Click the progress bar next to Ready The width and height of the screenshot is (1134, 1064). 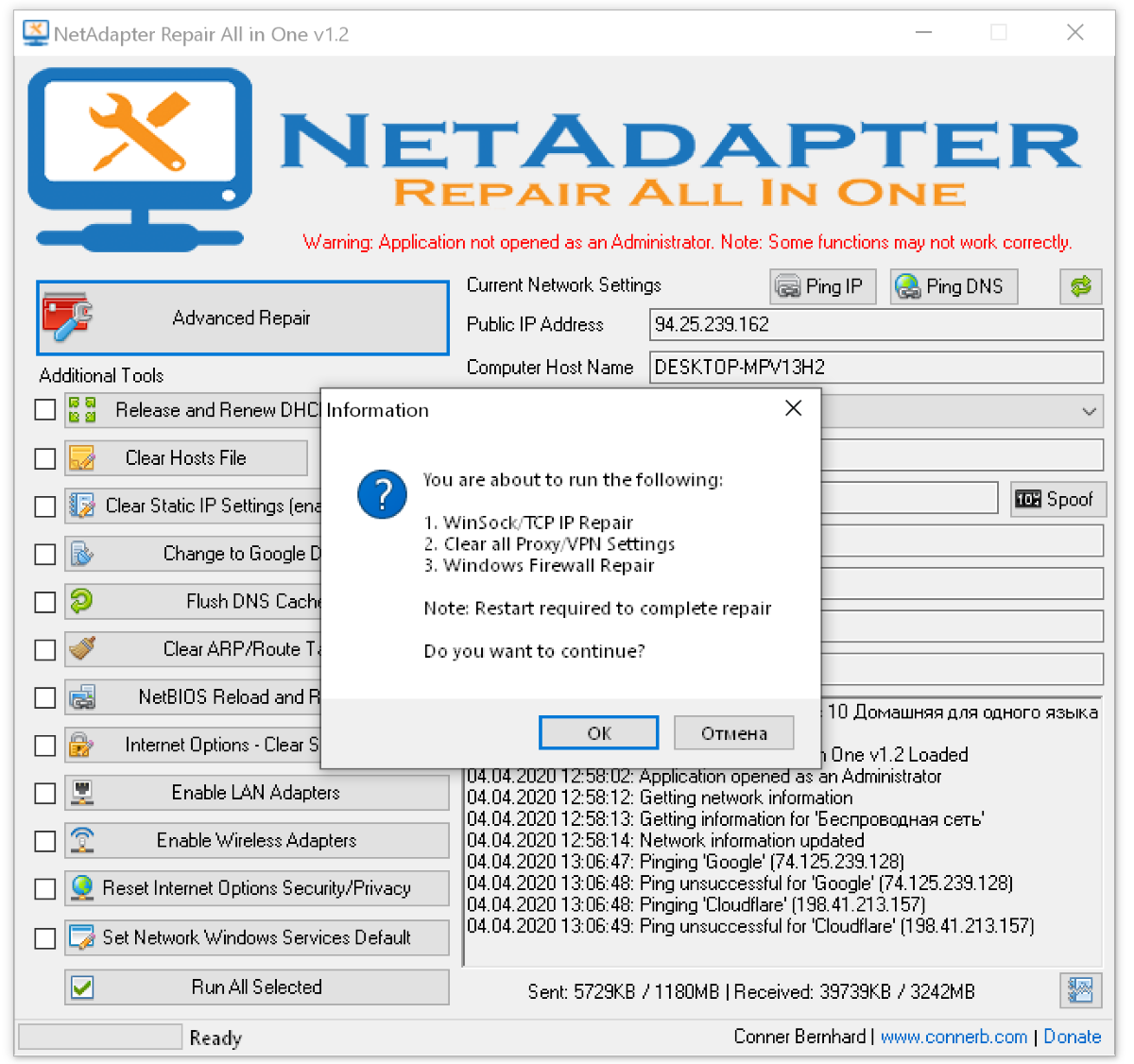pos(100,1037)
